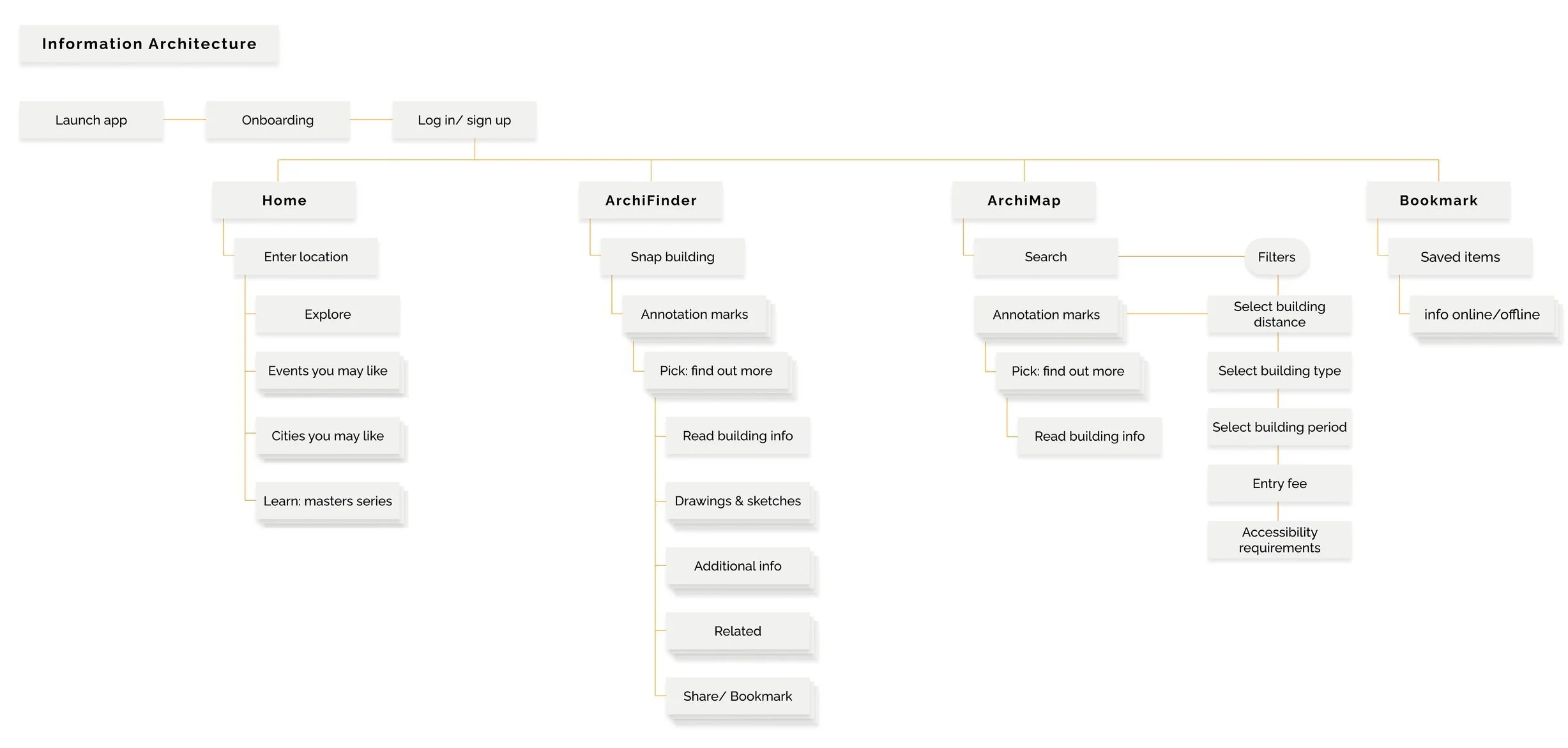
Task: Click the ArchiMap heading box
Action: point(1024,201)
